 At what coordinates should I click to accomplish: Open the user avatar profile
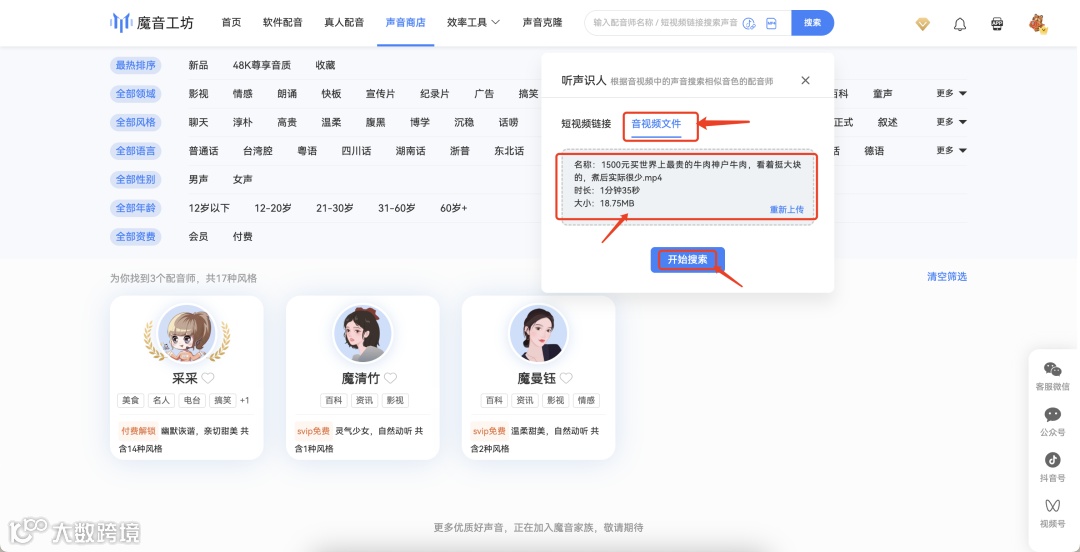(x=1037, y=24)
